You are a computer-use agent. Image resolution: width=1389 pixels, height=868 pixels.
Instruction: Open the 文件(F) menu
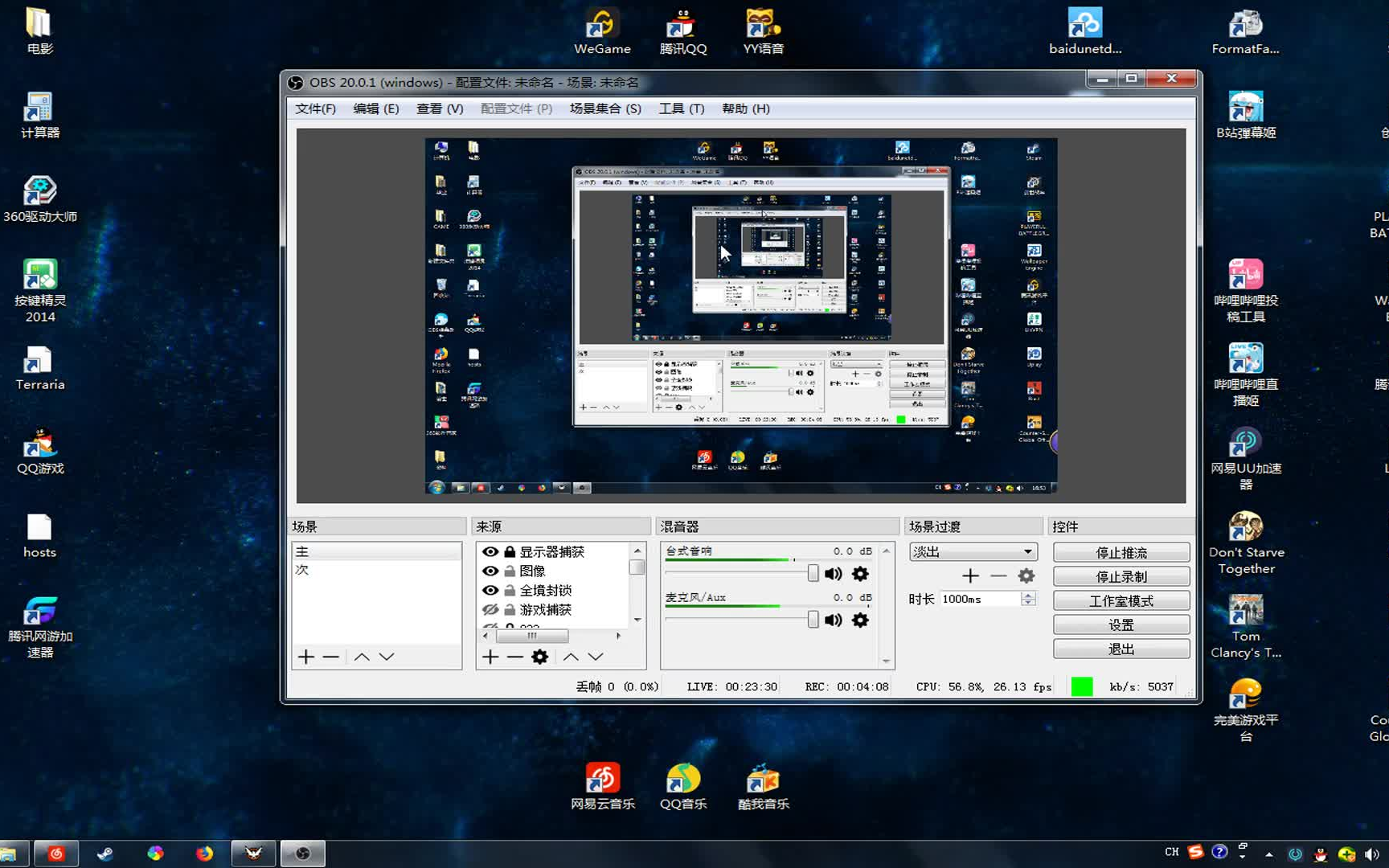[x=315, y=108]
